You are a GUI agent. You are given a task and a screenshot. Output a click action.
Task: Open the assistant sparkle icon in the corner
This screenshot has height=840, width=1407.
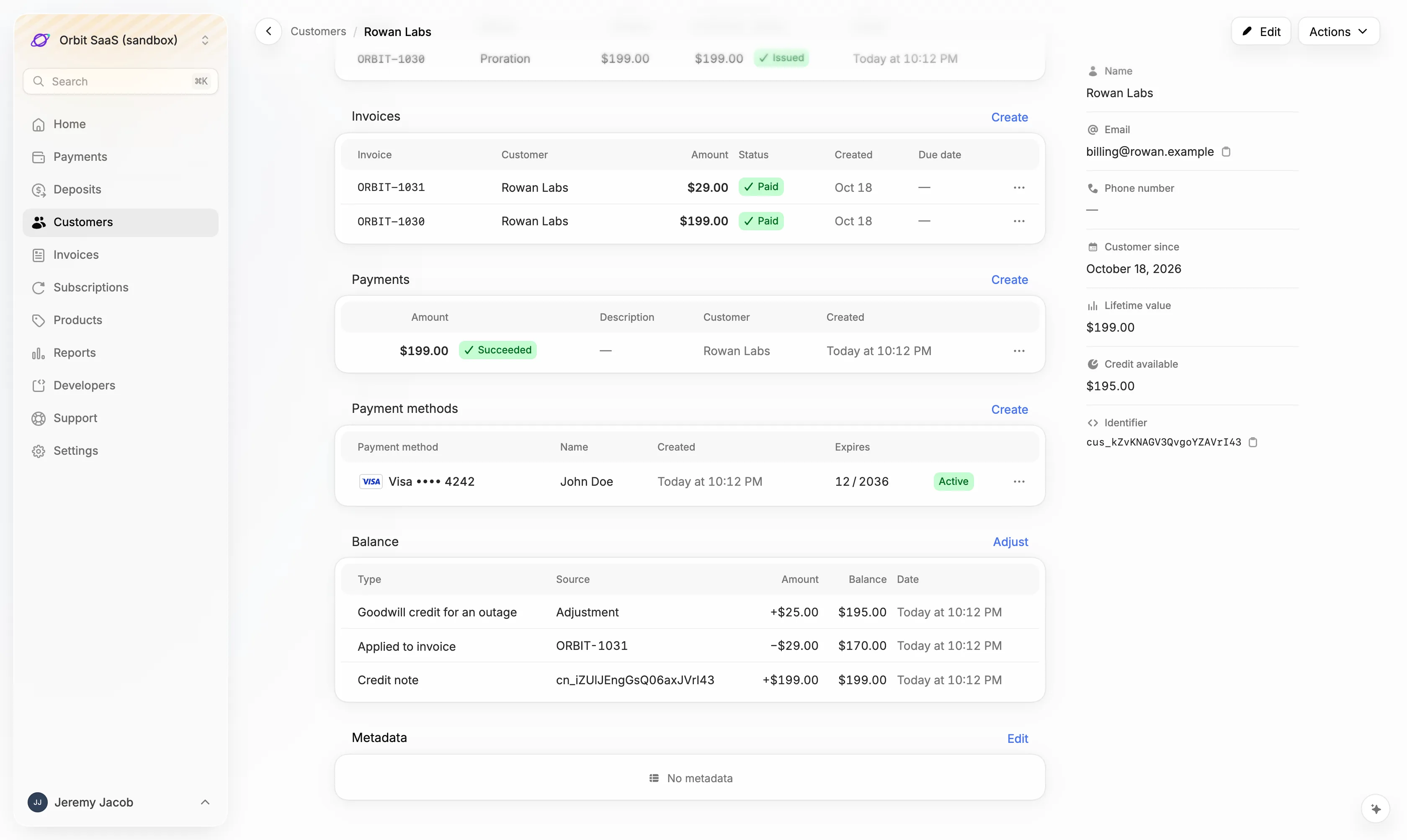click(1376, 809)
